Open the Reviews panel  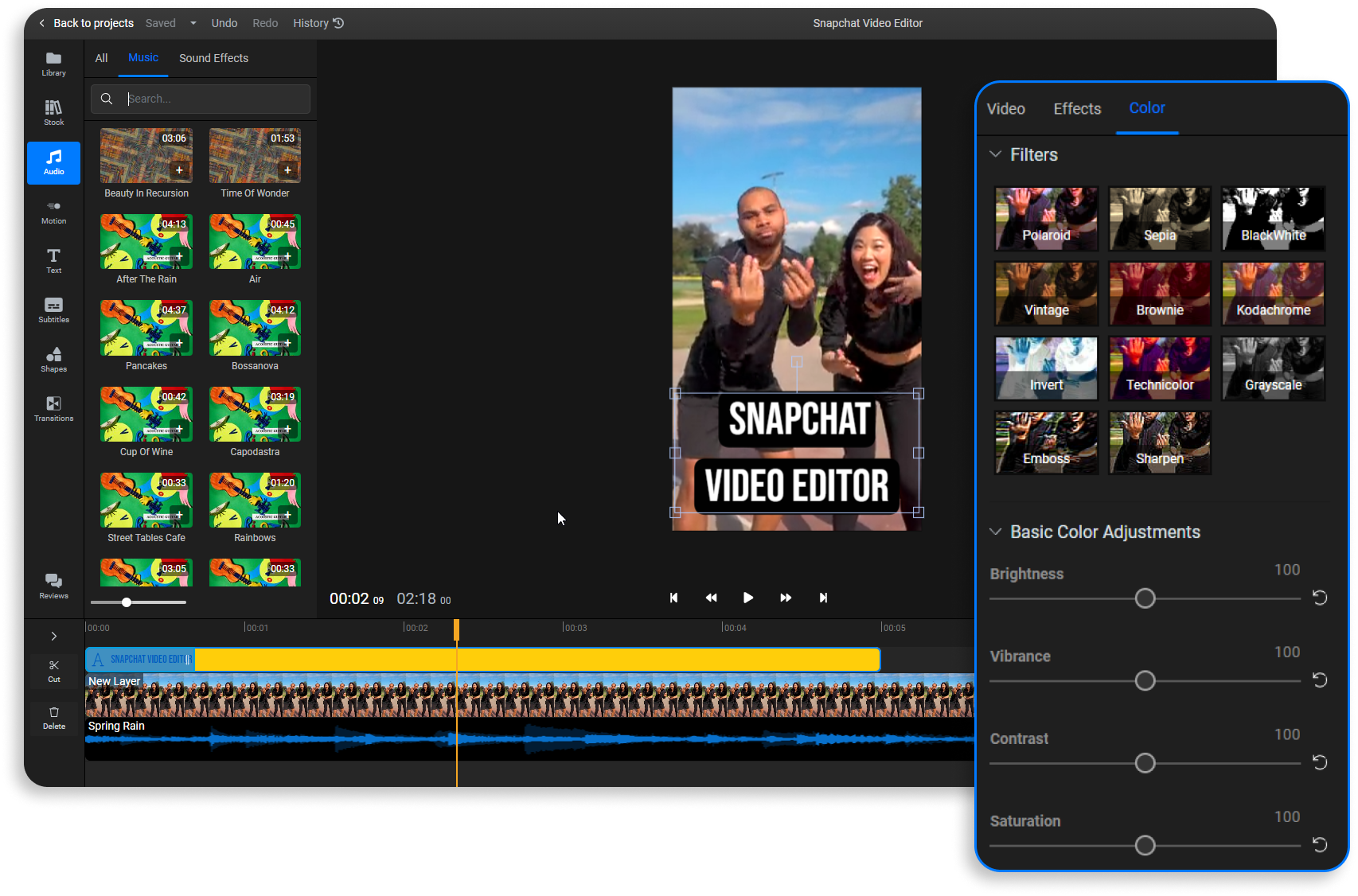click(x=53, y=584)
